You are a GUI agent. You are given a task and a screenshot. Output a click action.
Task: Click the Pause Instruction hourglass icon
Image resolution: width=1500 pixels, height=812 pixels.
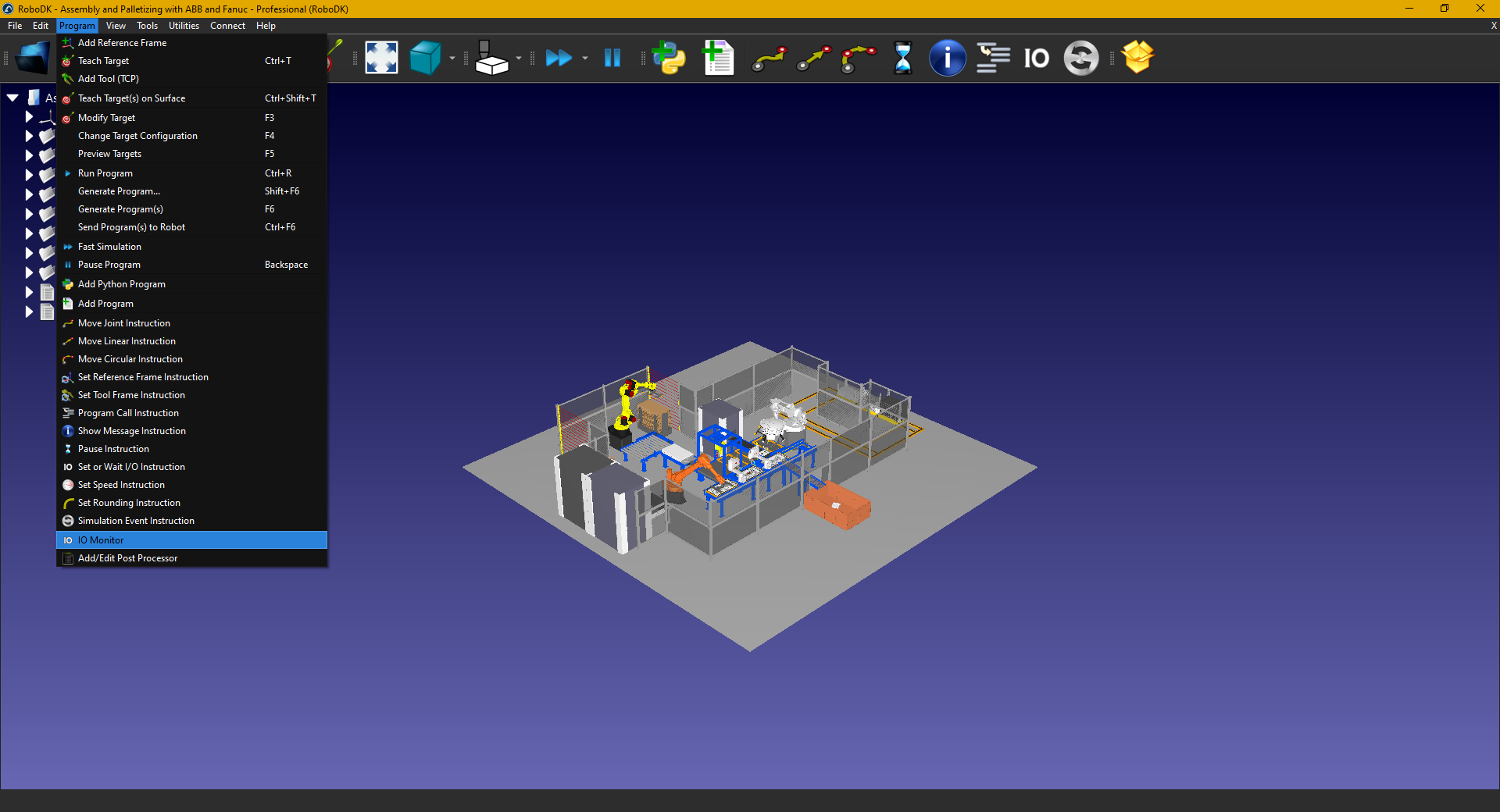[x=902, y=58]
